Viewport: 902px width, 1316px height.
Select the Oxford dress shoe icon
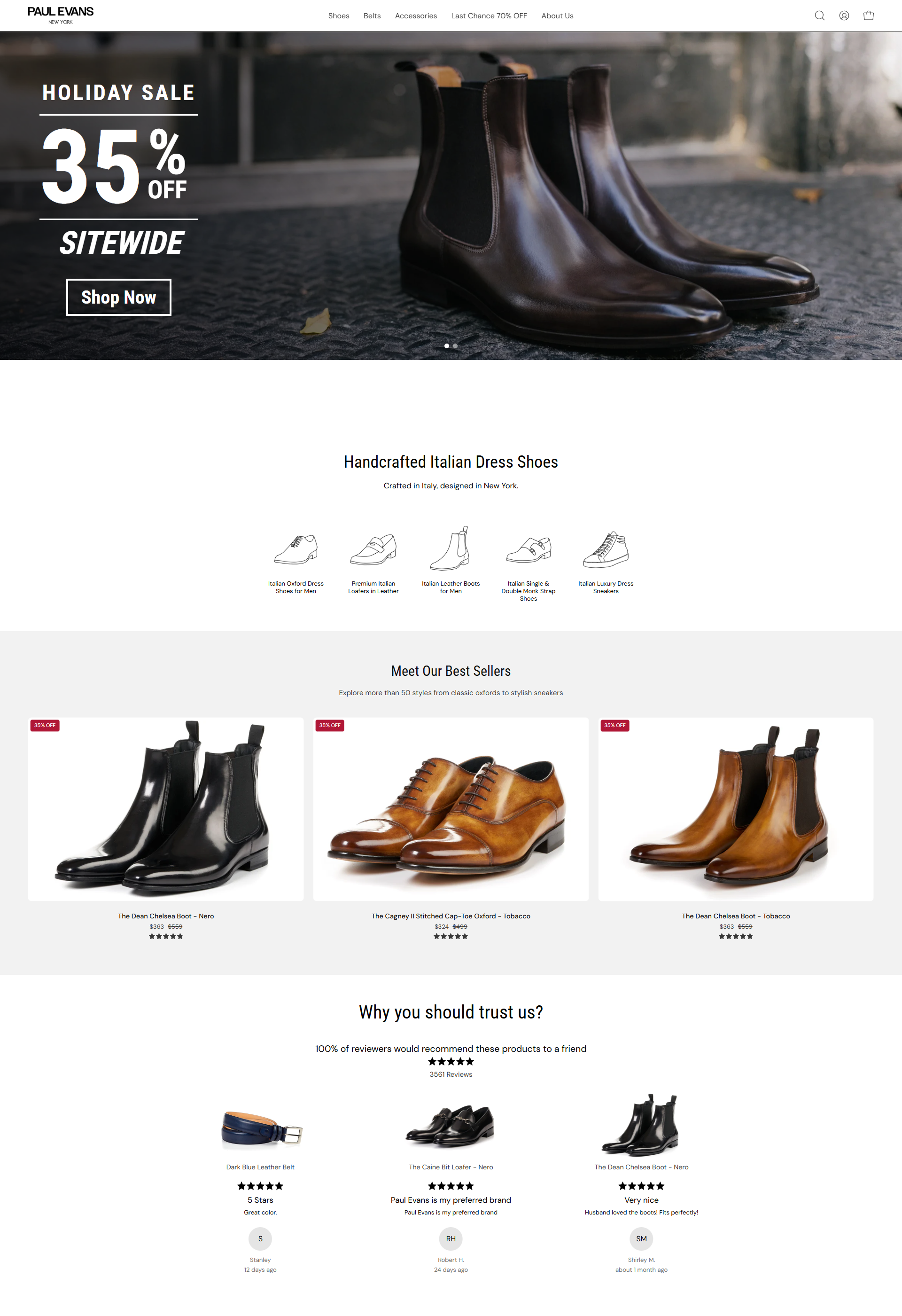[296, 548]
